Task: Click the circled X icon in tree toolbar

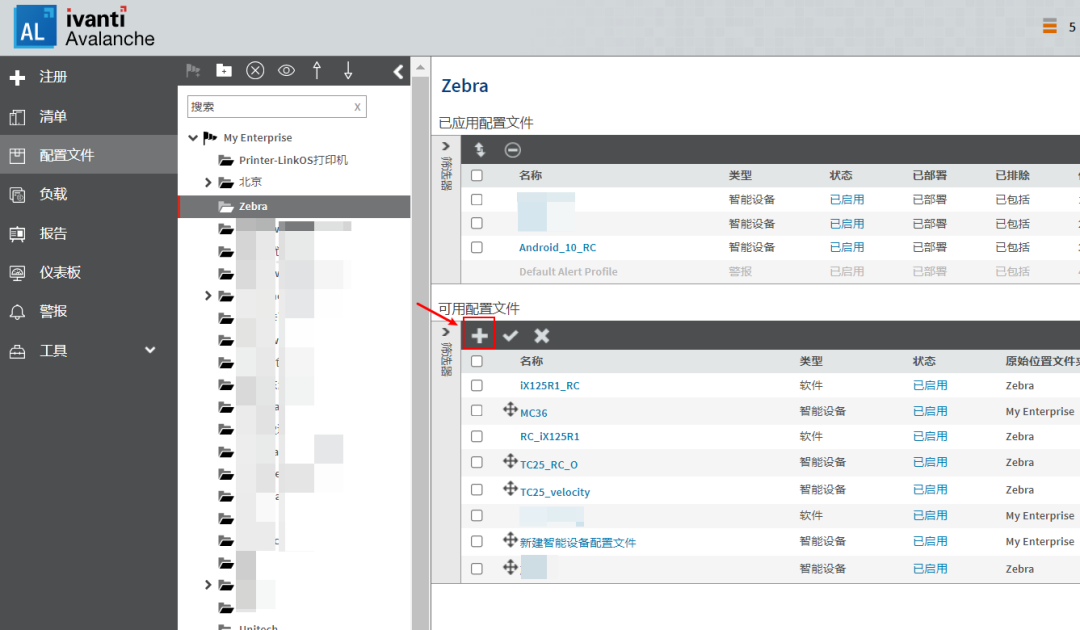Action: tap(255, 70)
